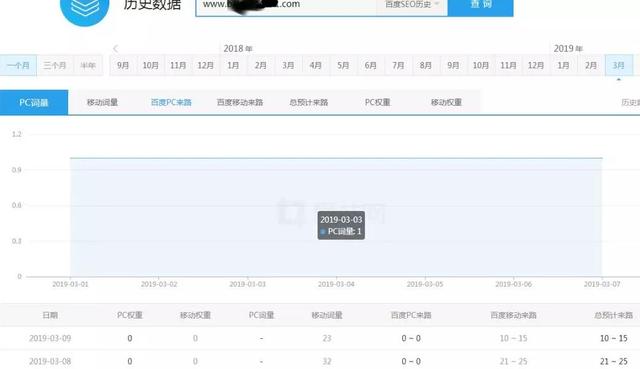Click the 0.9 y-axis value

tap(17, 170)
